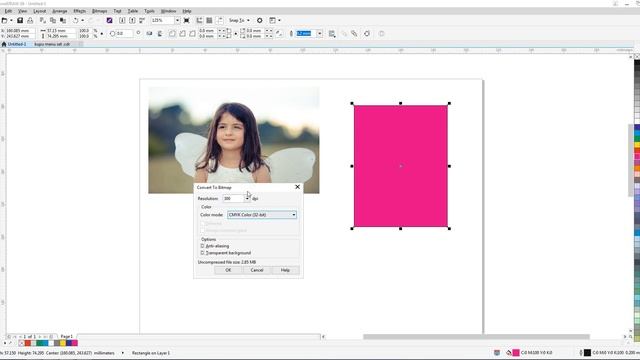Toggle the Transparent background checkbox
This screenshot has width=640, height=360.
click(x=202, y=253)
